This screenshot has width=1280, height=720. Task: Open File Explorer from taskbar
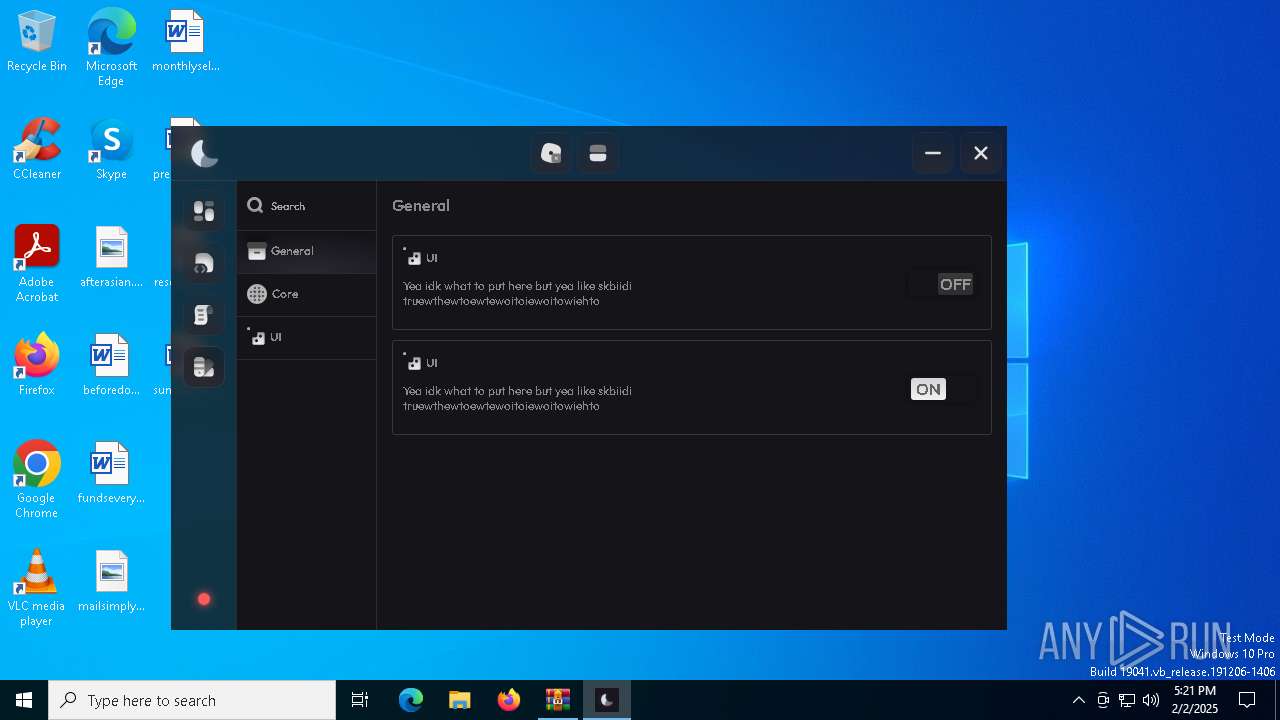pos(459,700)
